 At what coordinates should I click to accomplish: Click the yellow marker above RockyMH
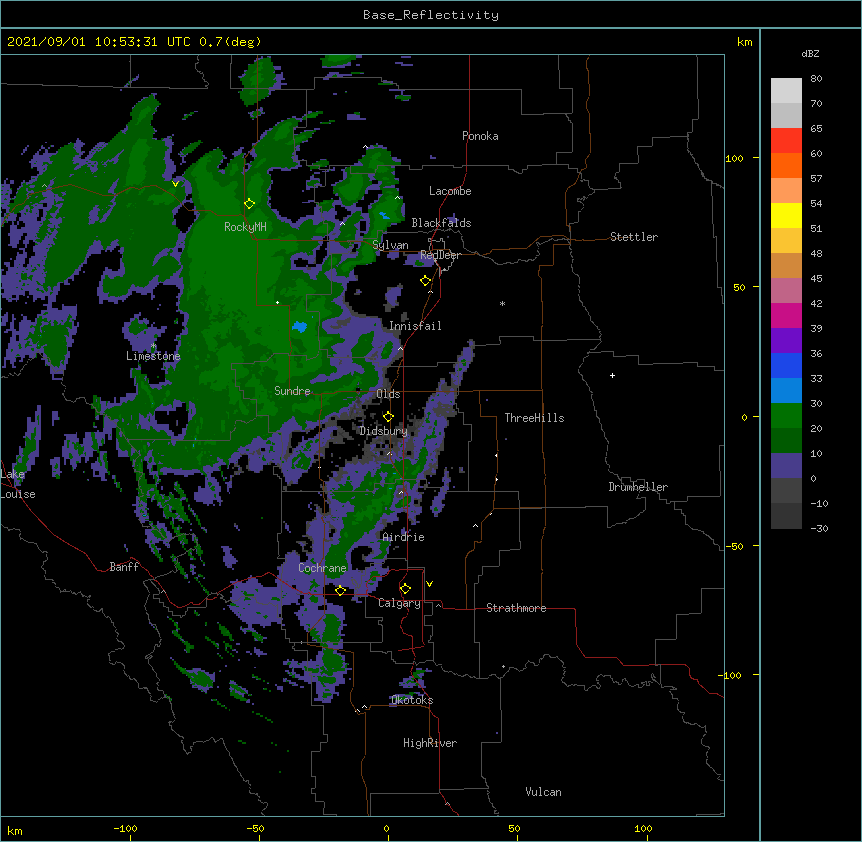[x=250, y=203]
